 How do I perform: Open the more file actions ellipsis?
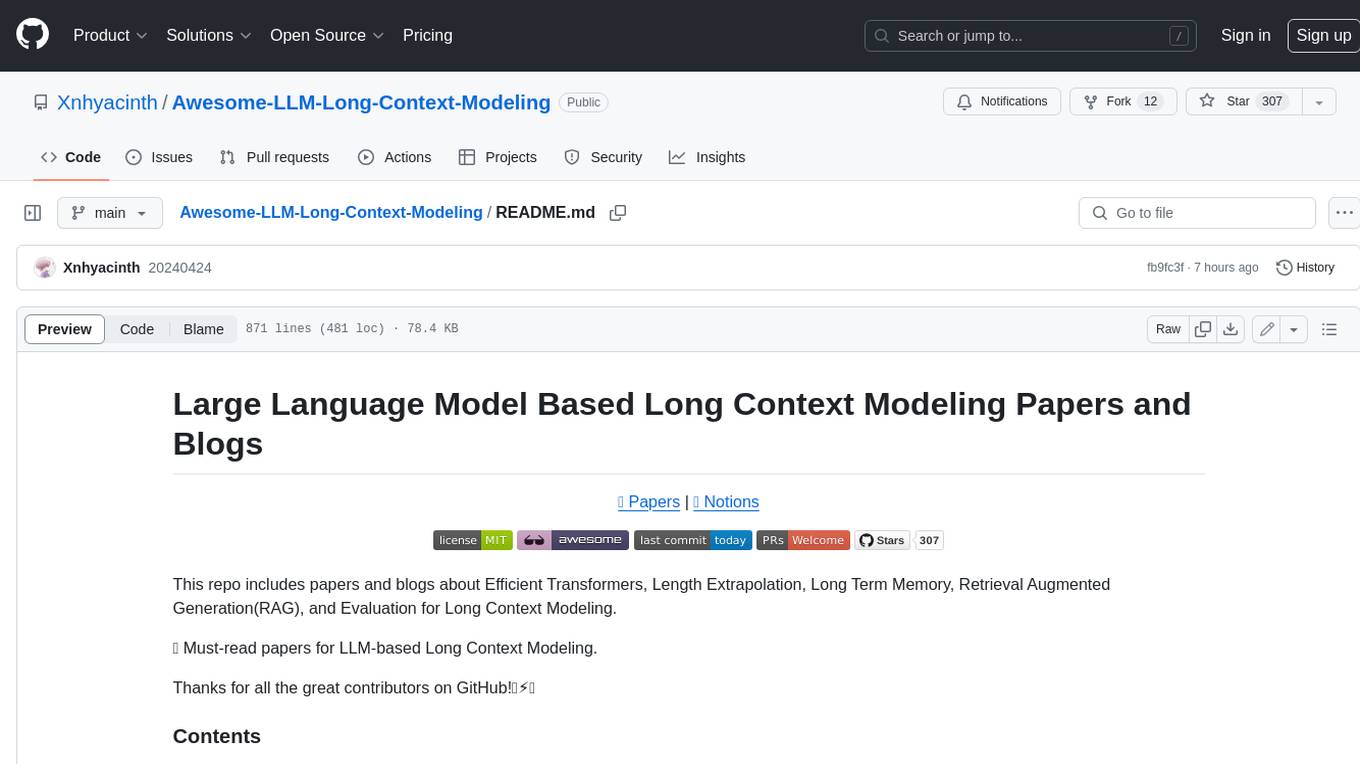click(1343, 213)
